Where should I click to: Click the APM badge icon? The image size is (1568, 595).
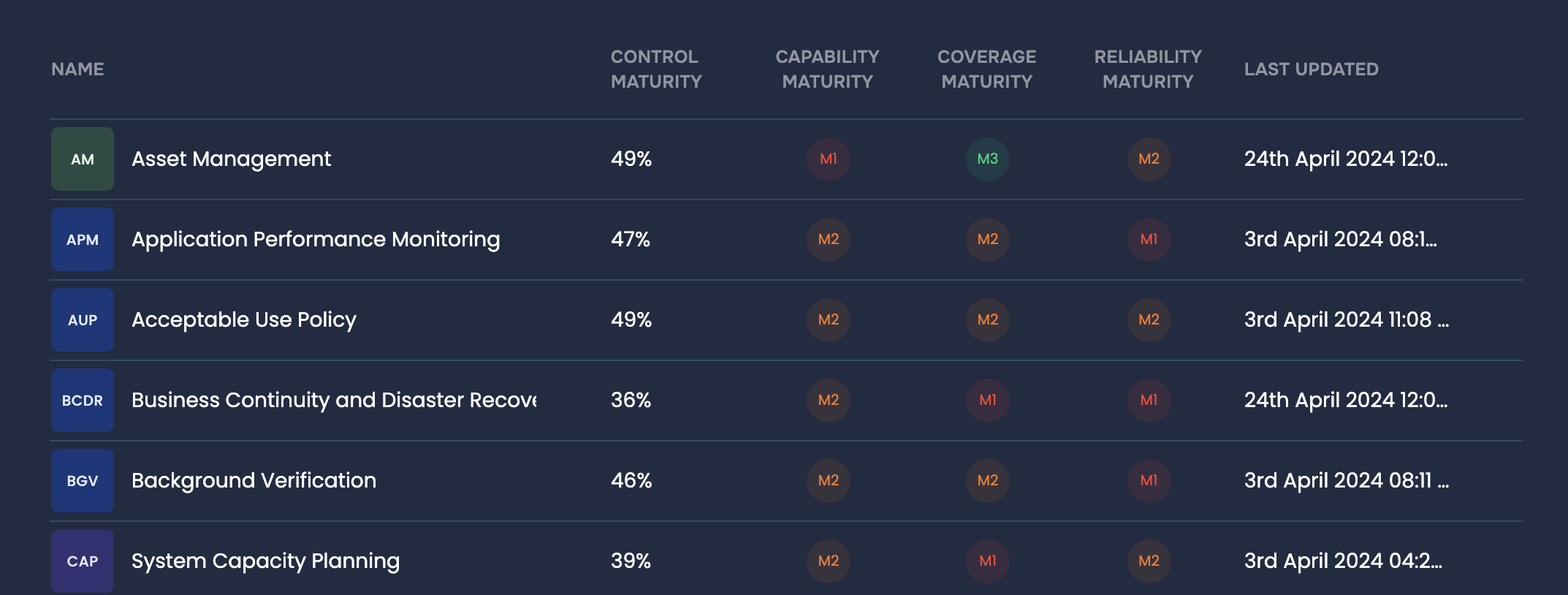pyautogui.click(x=83, y=240)
